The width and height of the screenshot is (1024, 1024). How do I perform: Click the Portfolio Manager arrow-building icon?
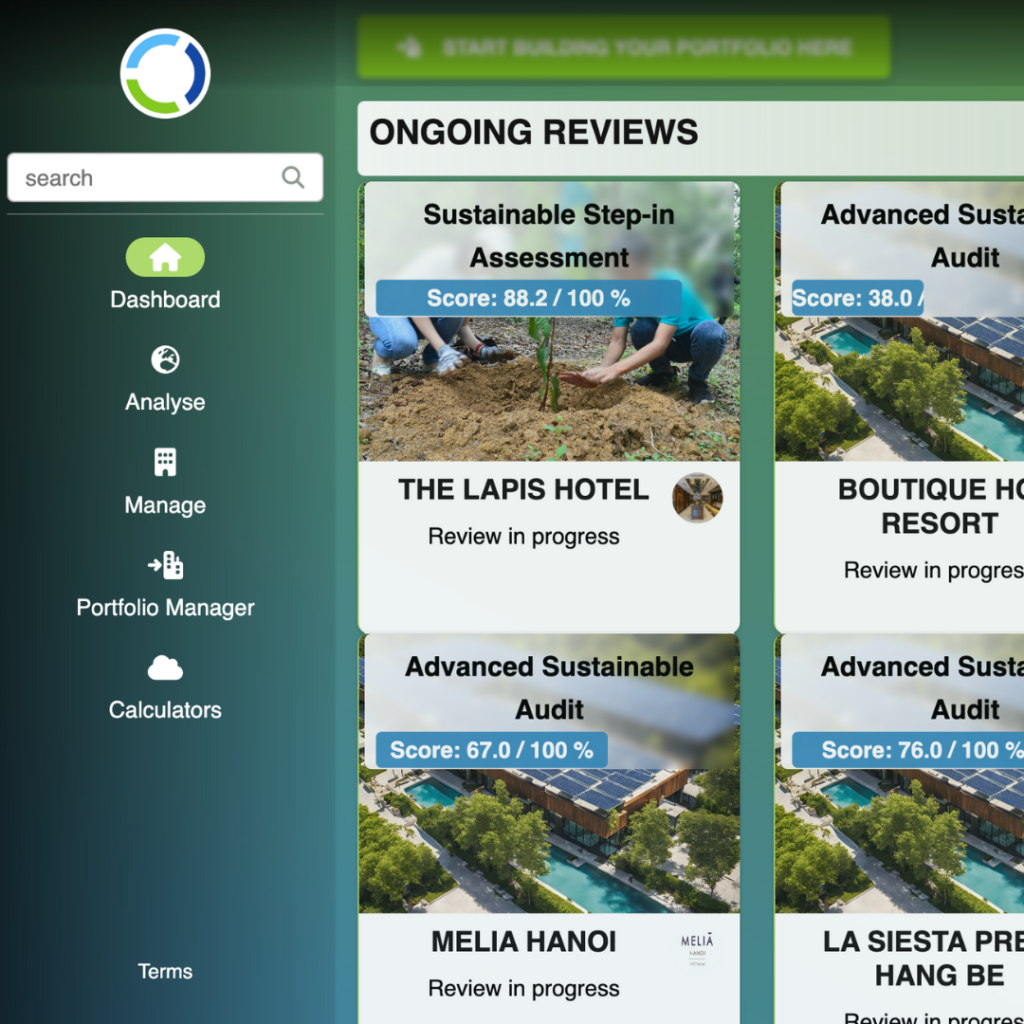(165, 565)
